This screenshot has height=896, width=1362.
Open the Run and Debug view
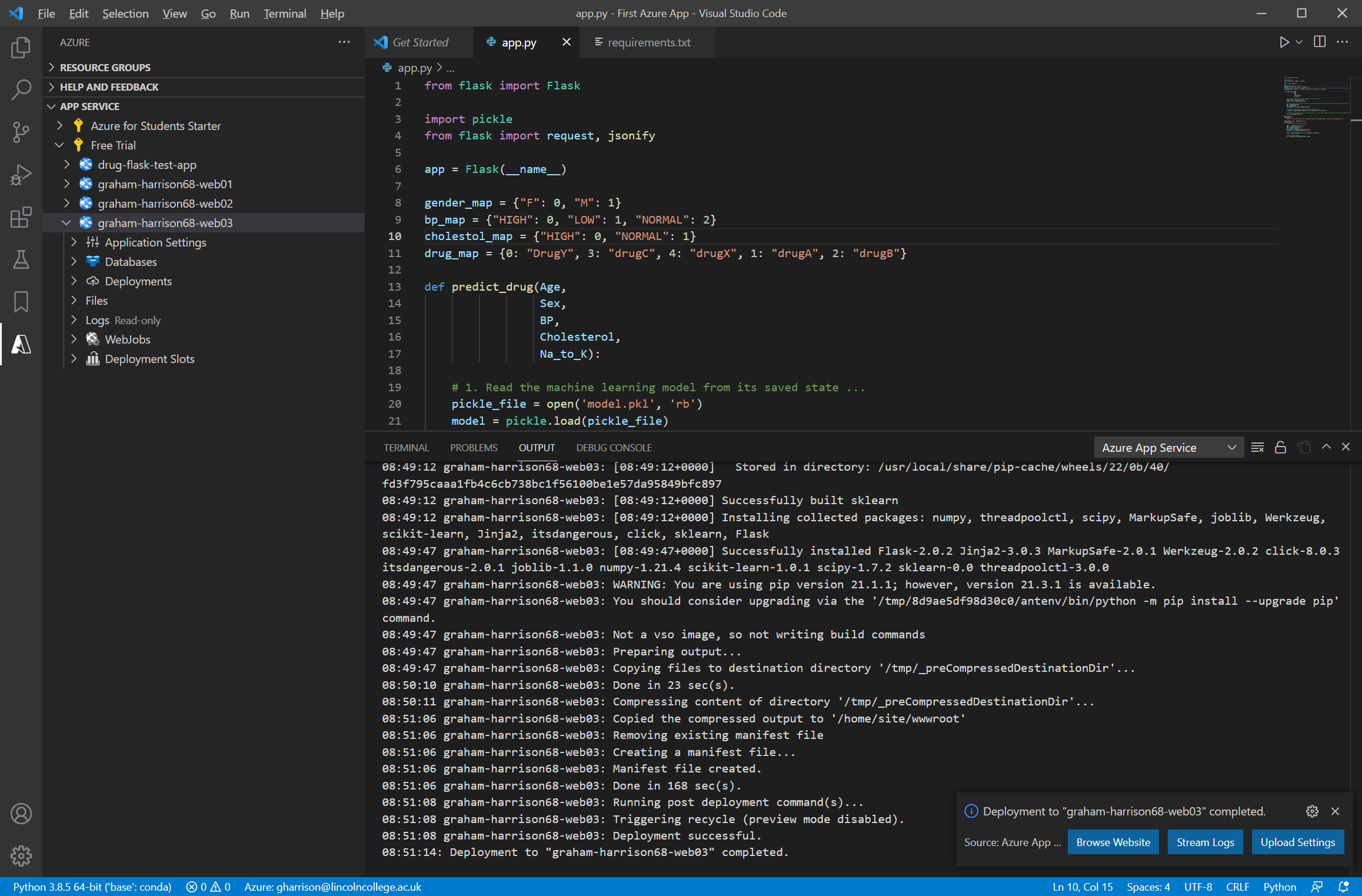click(21, 175)
